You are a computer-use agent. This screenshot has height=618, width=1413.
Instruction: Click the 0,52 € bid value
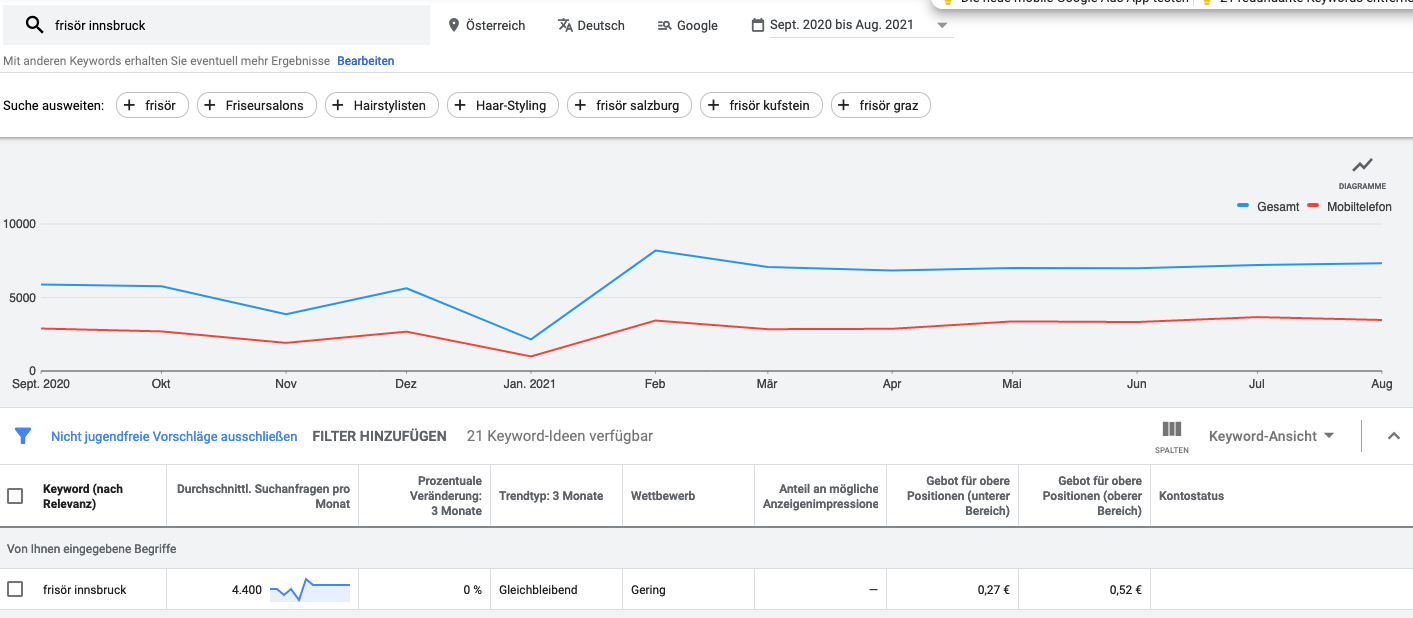[1125, 590]
